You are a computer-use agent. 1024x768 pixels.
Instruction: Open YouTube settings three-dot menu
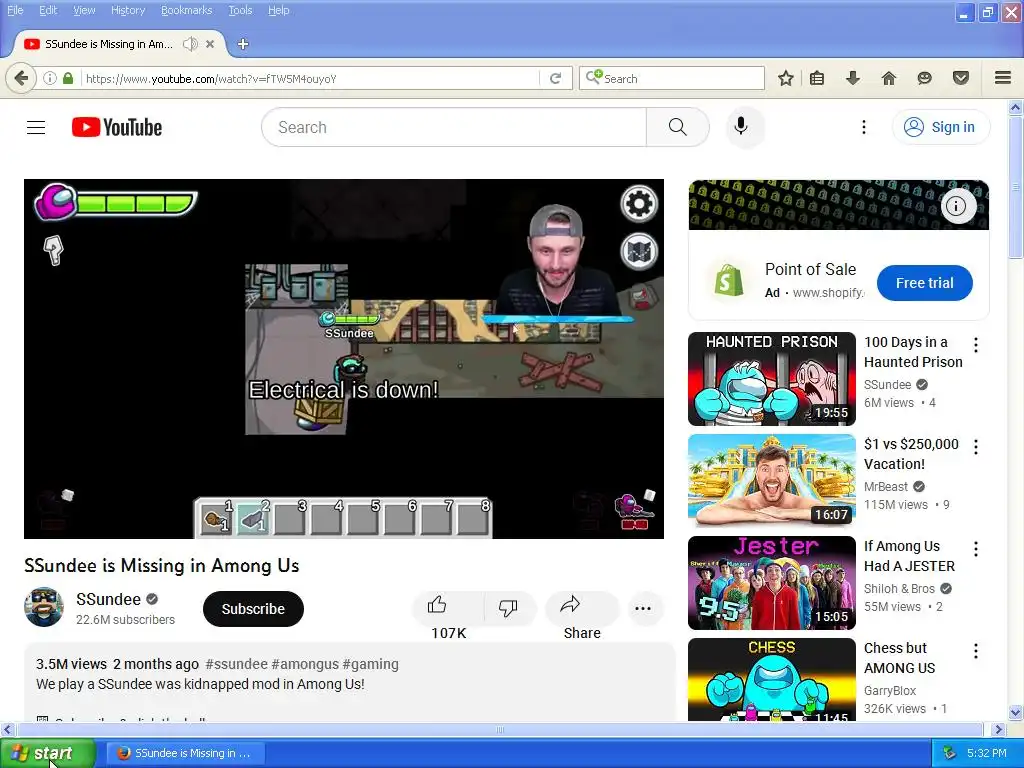coord(863,127)
